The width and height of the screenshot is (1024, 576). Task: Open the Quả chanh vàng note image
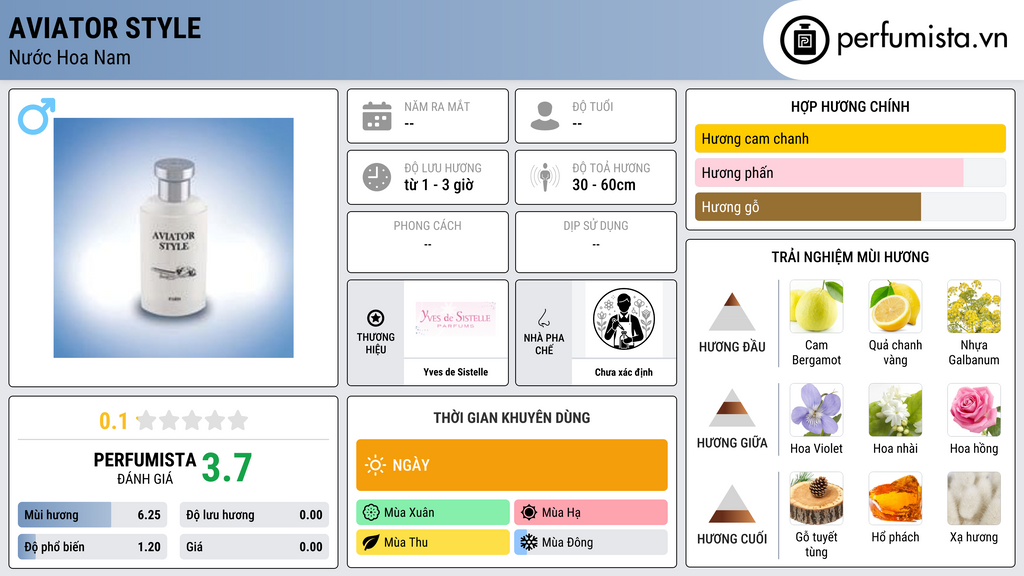coord(895,306)
